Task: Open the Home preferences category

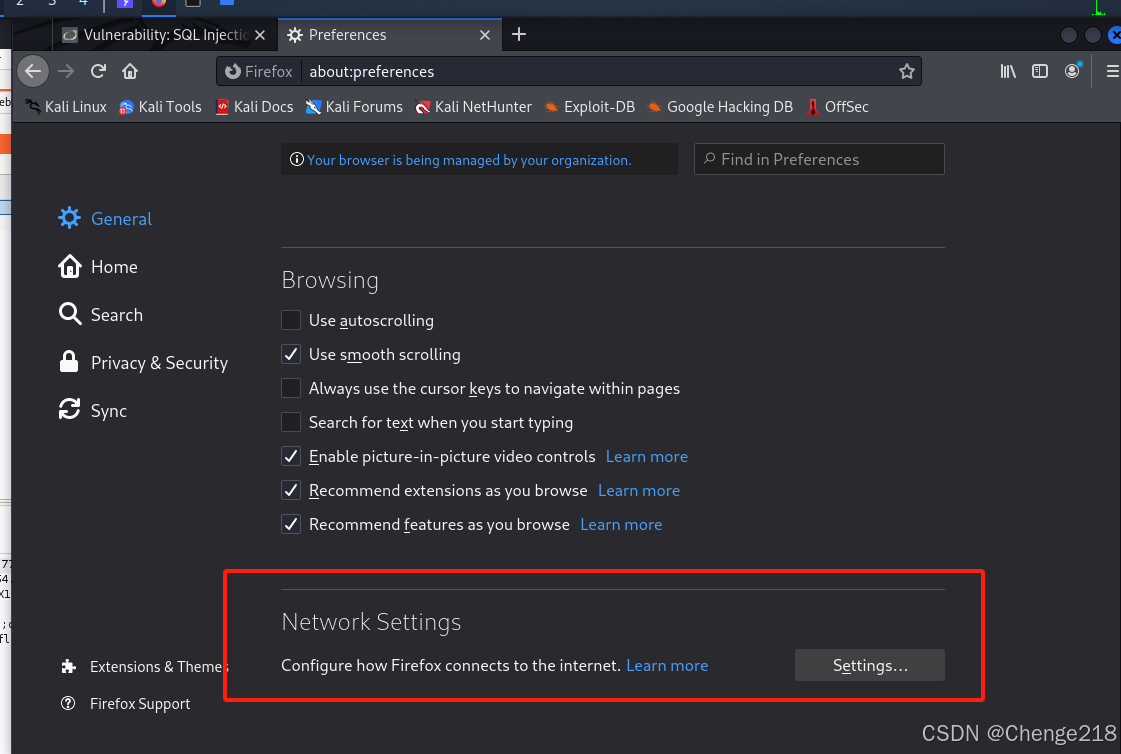Action: [98, 267]
